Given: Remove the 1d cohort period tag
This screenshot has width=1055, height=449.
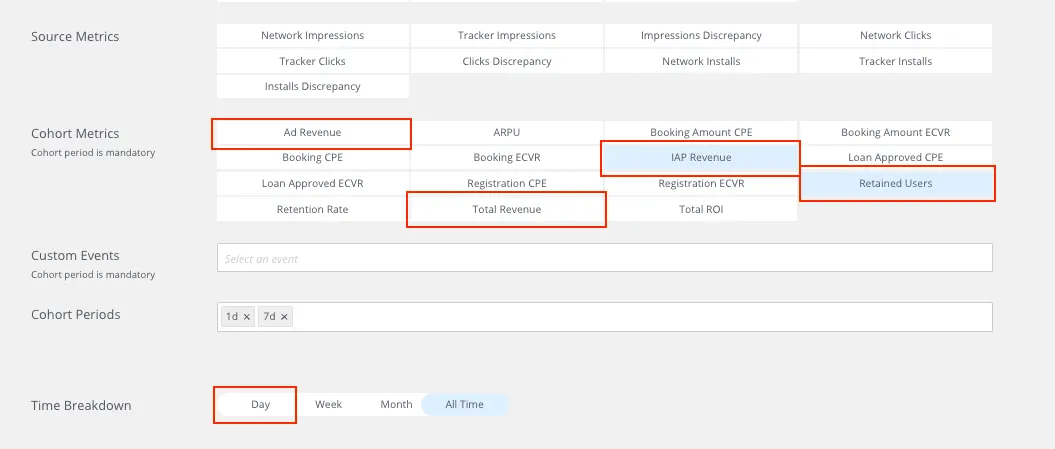Looking at the screenshot, I should click(x=247, y=317).
